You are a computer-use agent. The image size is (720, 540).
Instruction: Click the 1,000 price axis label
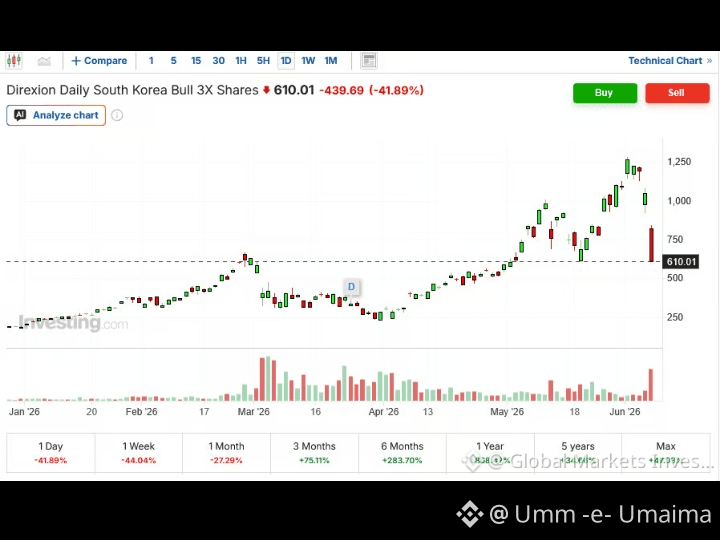[x=679, y=201]
